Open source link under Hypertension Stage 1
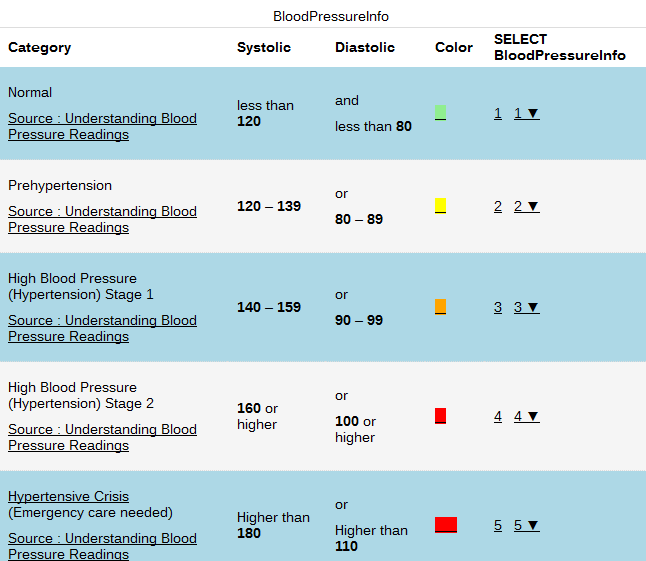This screenshot has width=646, height=561. (x=102, y=328)
